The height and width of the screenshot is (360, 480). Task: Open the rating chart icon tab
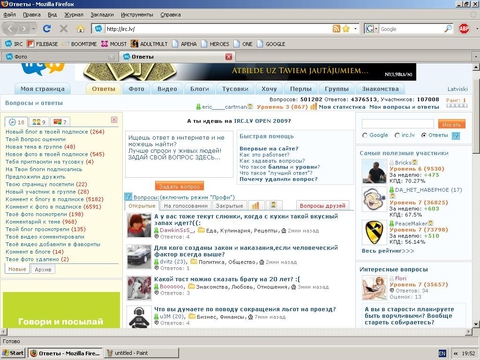pyautogui.click(x=255, y=205)
